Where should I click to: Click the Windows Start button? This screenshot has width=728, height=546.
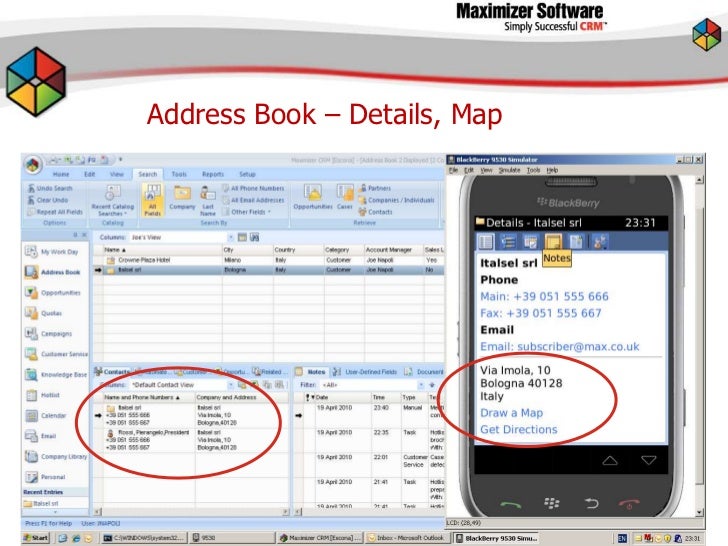click(36, 538)
